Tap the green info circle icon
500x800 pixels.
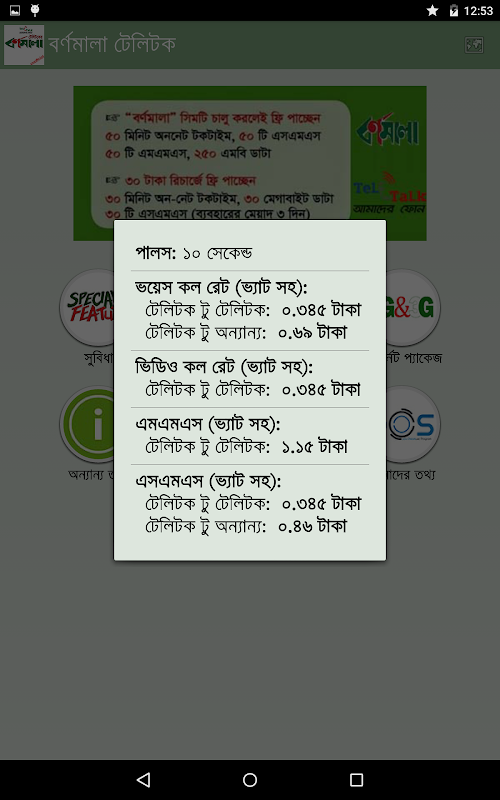(87, 424)
